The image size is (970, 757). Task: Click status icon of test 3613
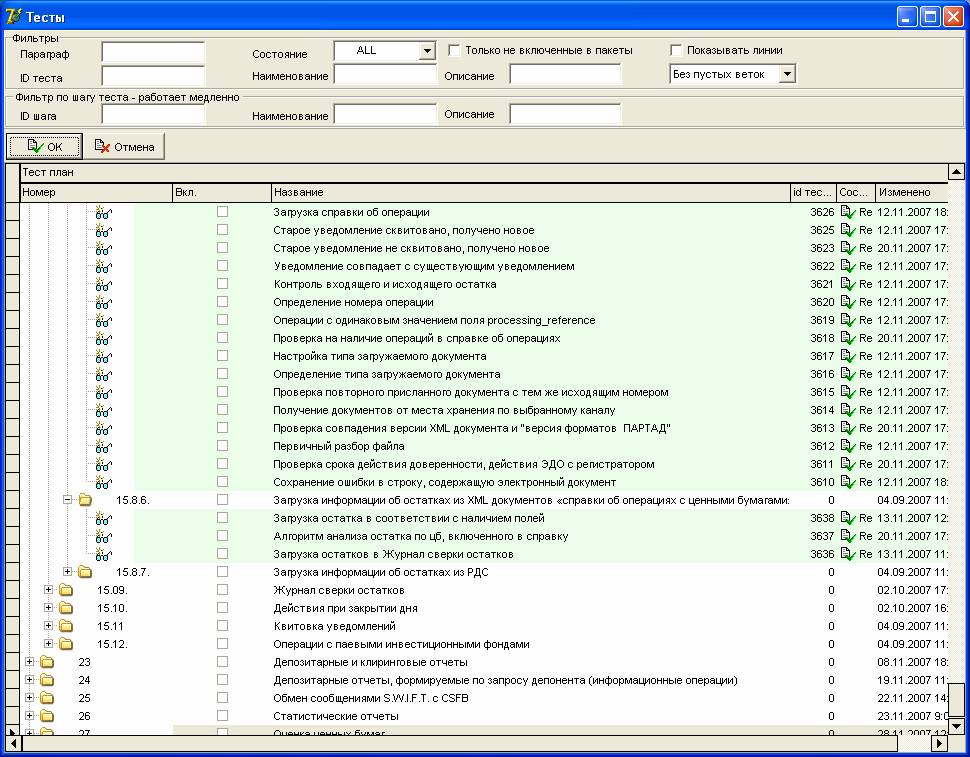848,428
